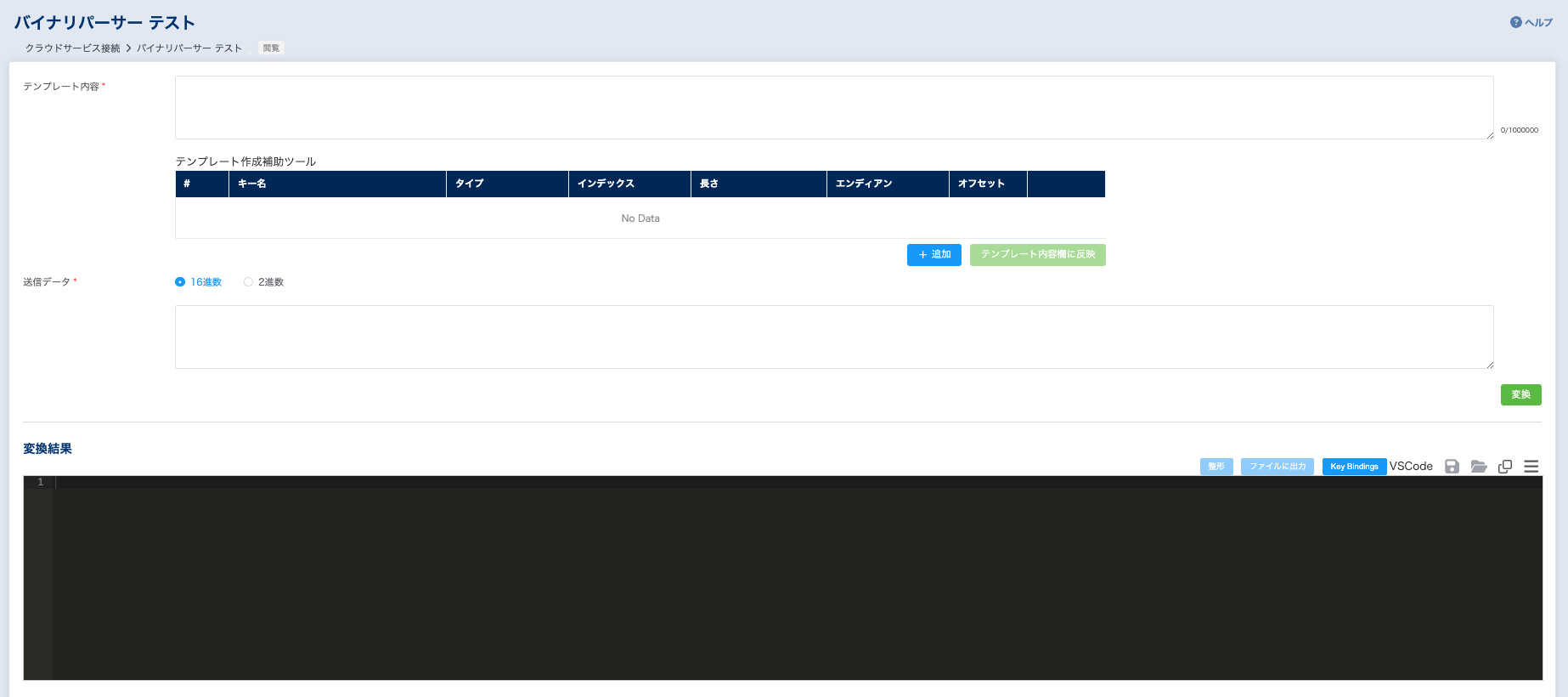
Task: Click the キー名 column header
Action: 337,184
